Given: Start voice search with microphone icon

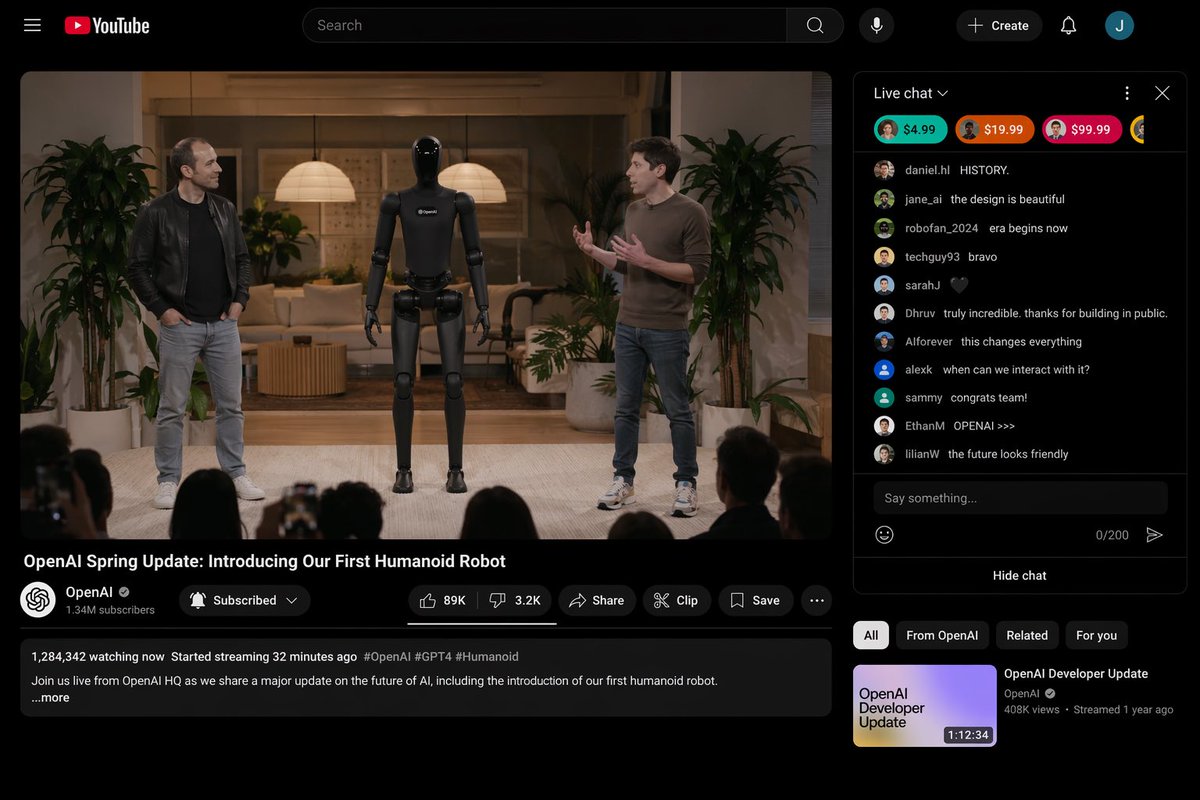Looking at the screenshot, I should click(x=876, y=25).
